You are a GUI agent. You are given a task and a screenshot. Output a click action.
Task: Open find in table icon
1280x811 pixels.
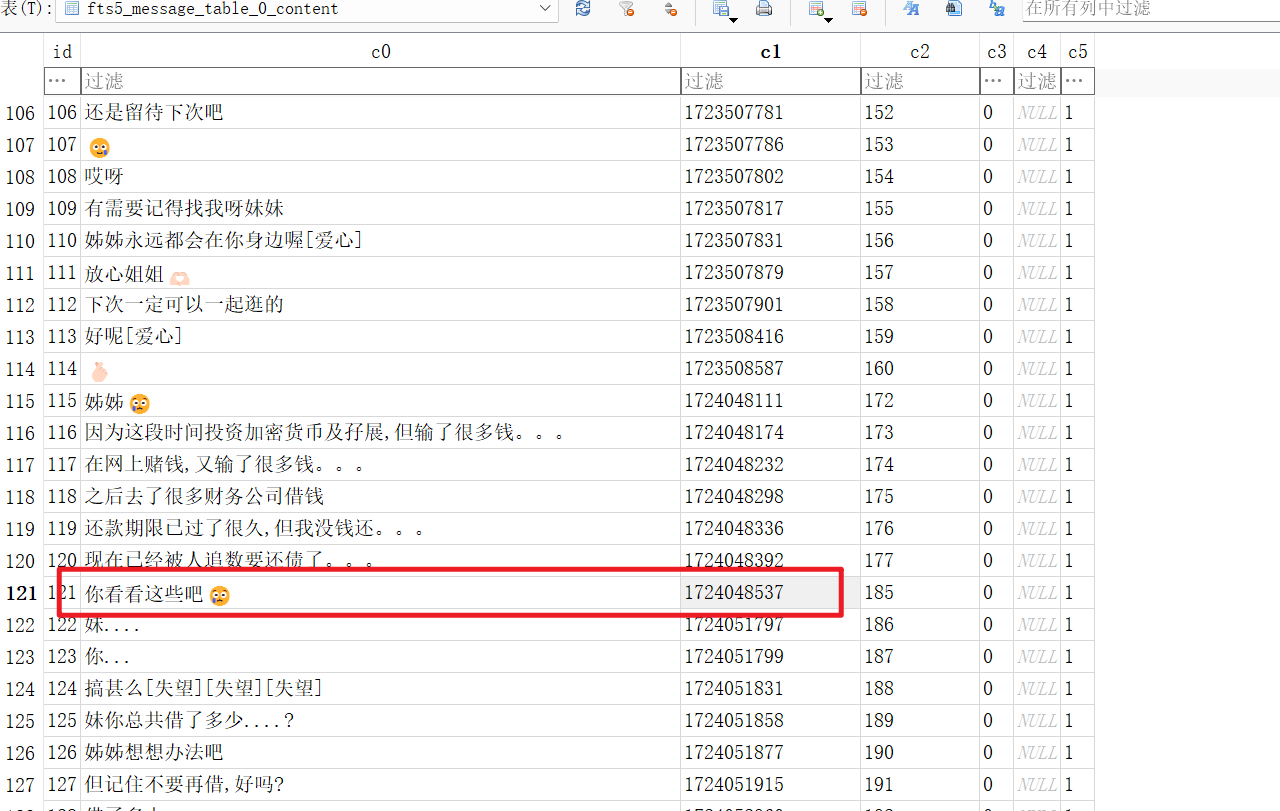(954, 9)
